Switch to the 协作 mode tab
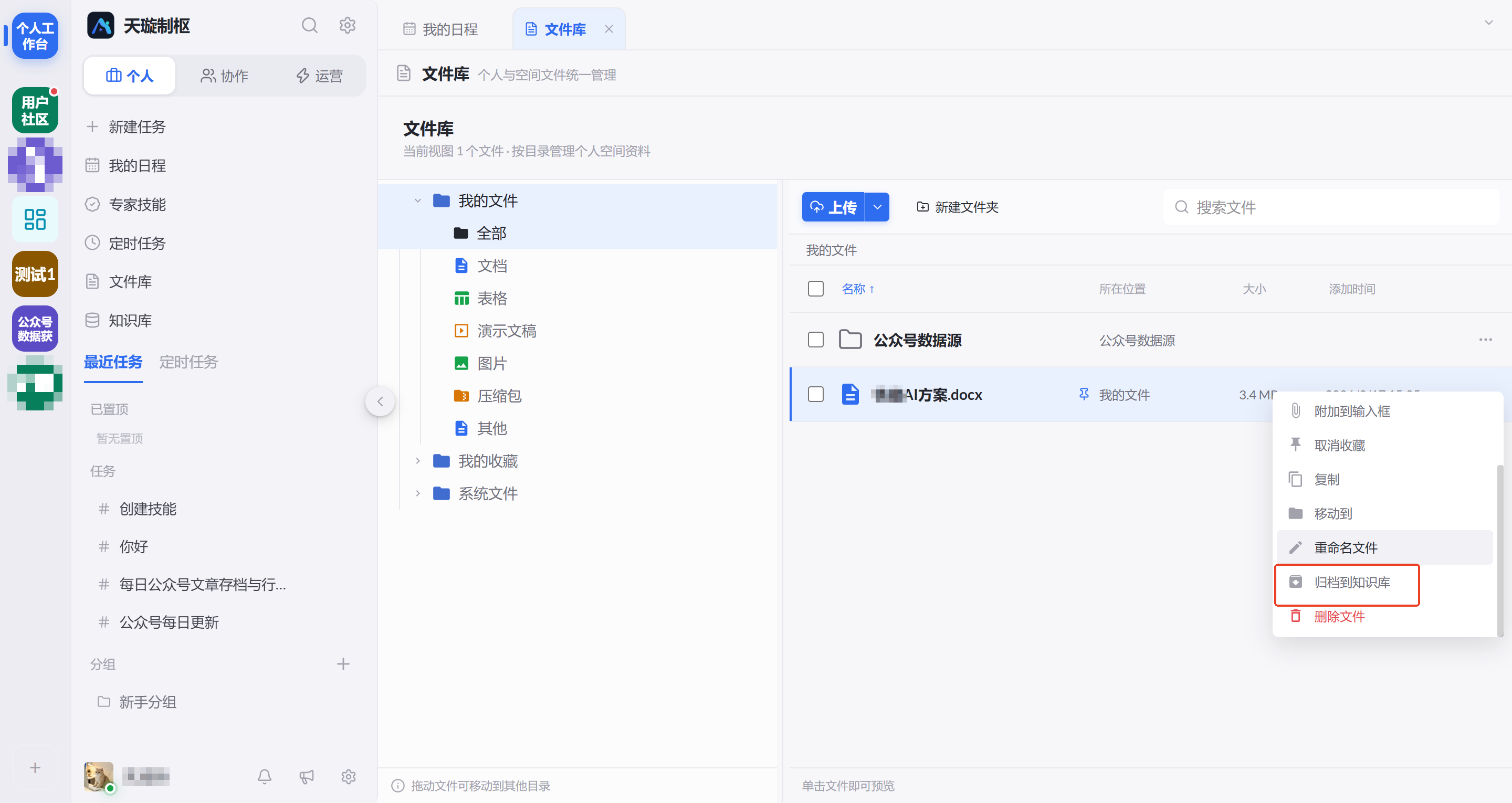The height and width of the screenshot is (803, 1512). 225,76
